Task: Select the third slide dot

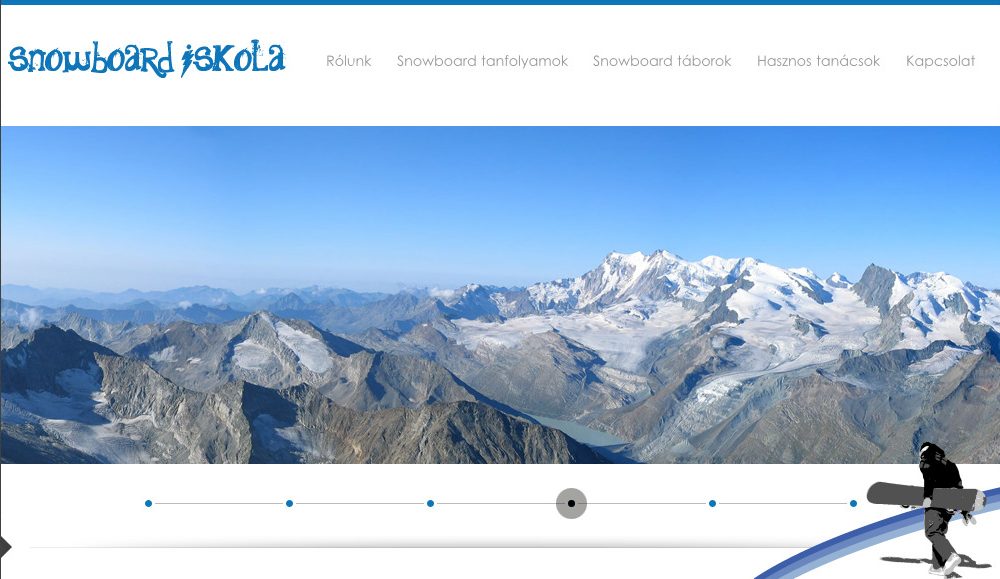Action: click(430, 503)
